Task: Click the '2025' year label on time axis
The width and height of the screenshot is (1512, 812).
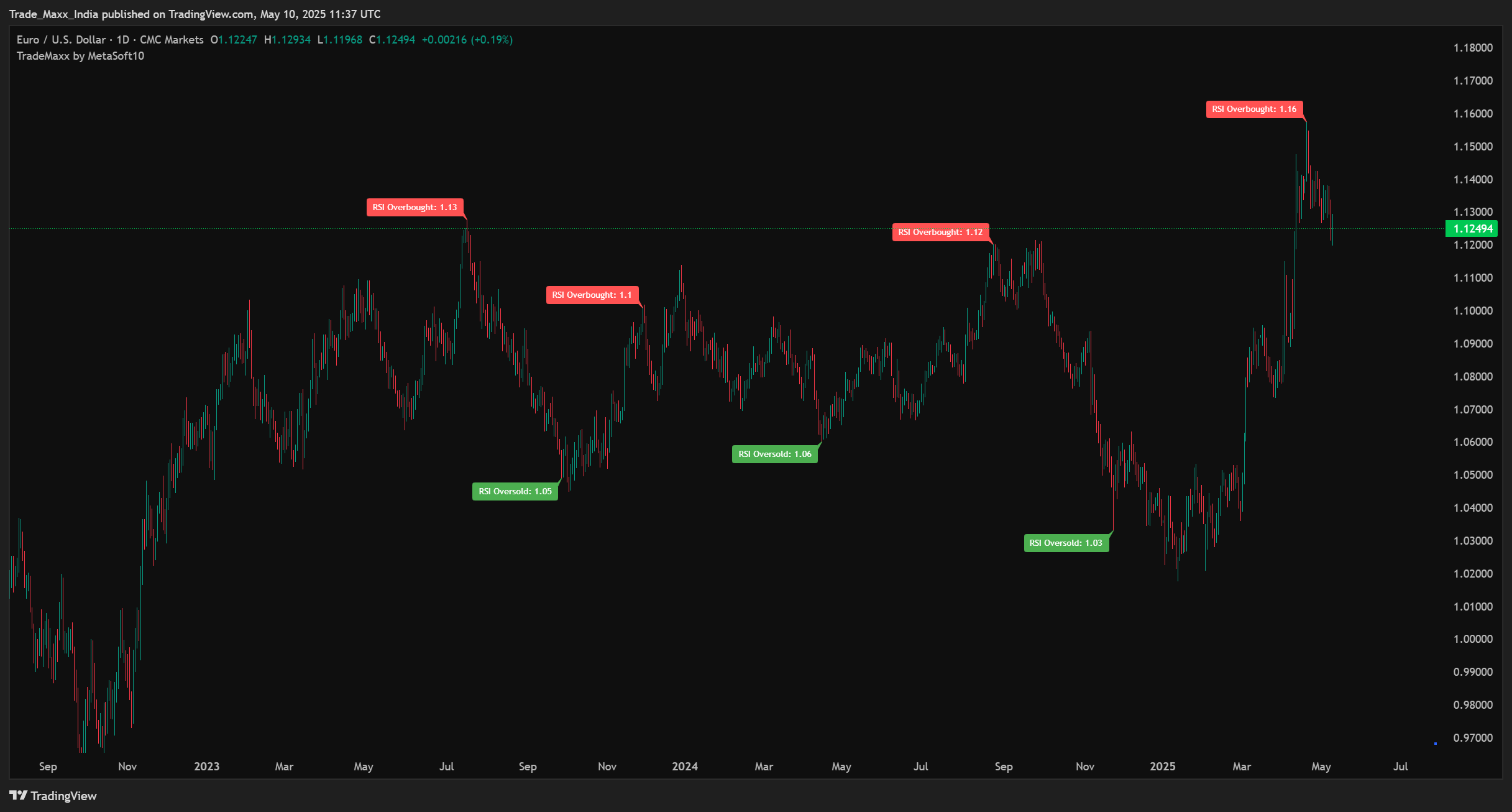Action: [x=1162, y=767]
